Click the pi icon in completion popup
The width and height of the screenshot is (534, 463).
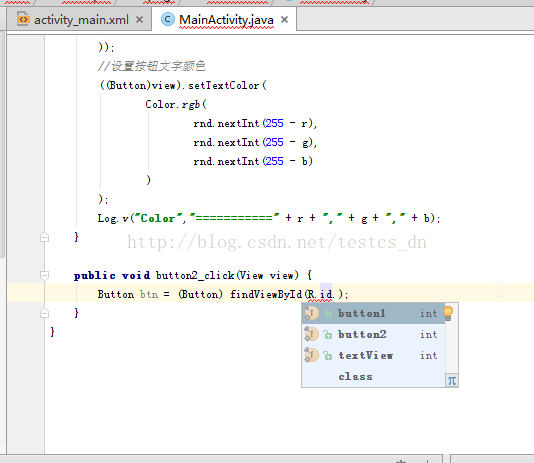452,380
